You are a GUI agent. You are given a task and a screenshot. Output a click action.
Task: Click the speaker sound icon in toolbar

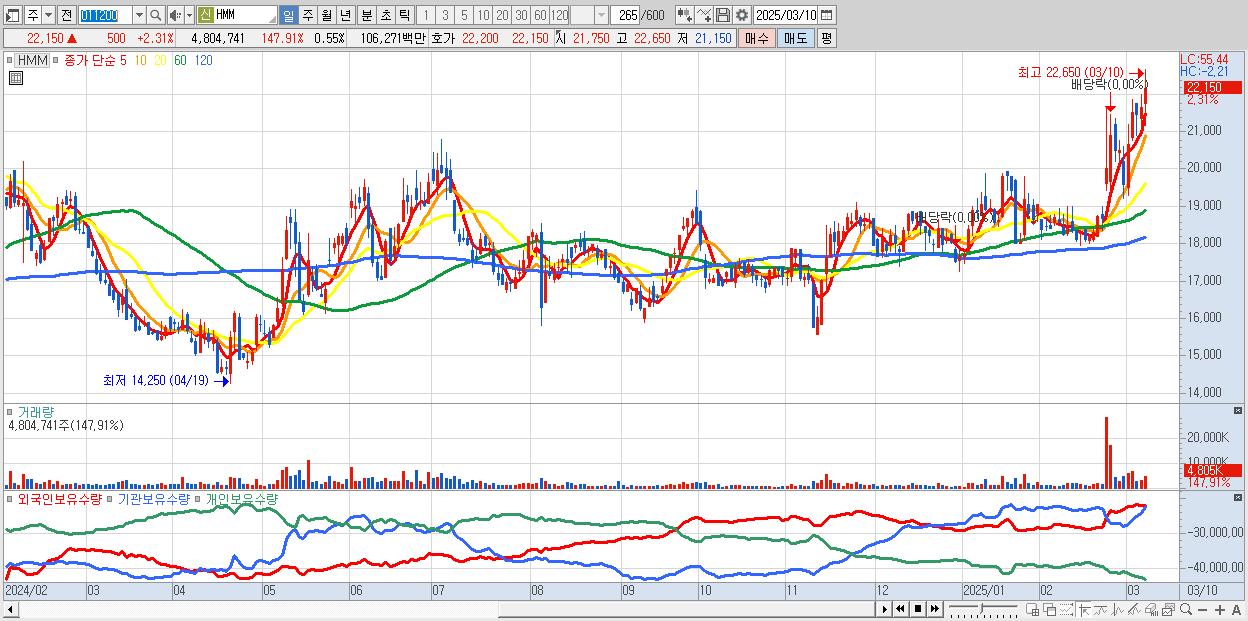[174, 15]
